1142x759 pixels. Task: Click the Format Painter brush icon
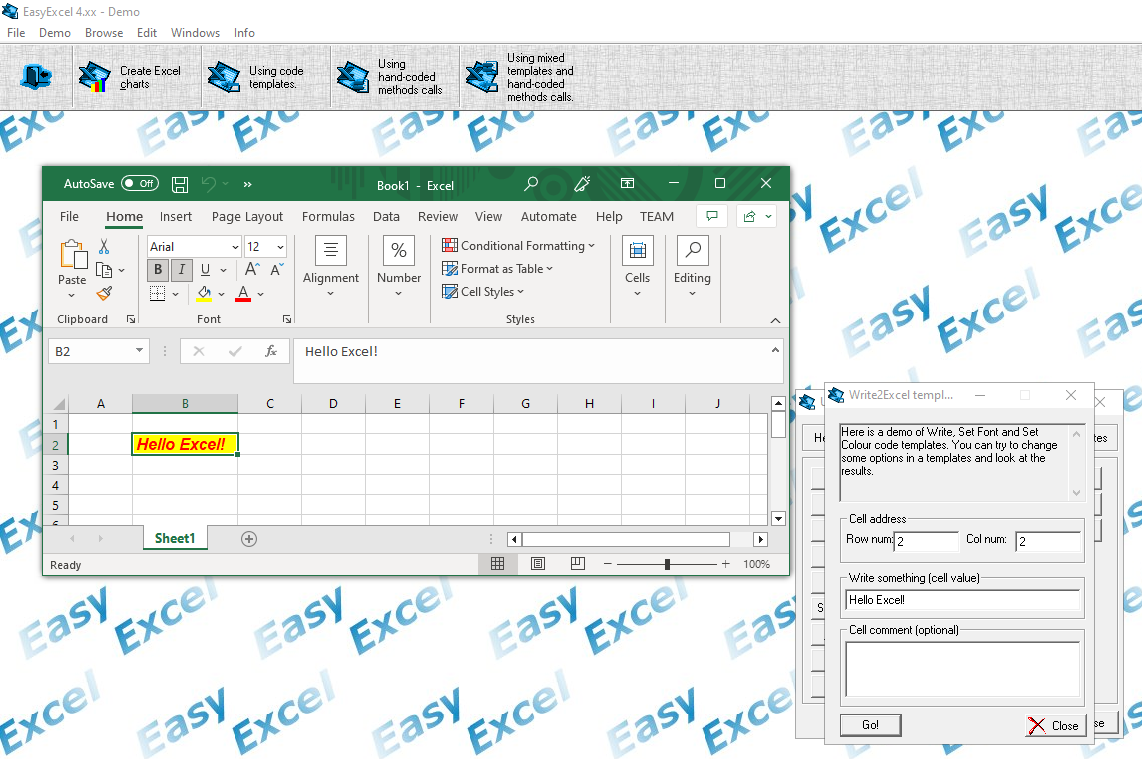pos(104,293)
